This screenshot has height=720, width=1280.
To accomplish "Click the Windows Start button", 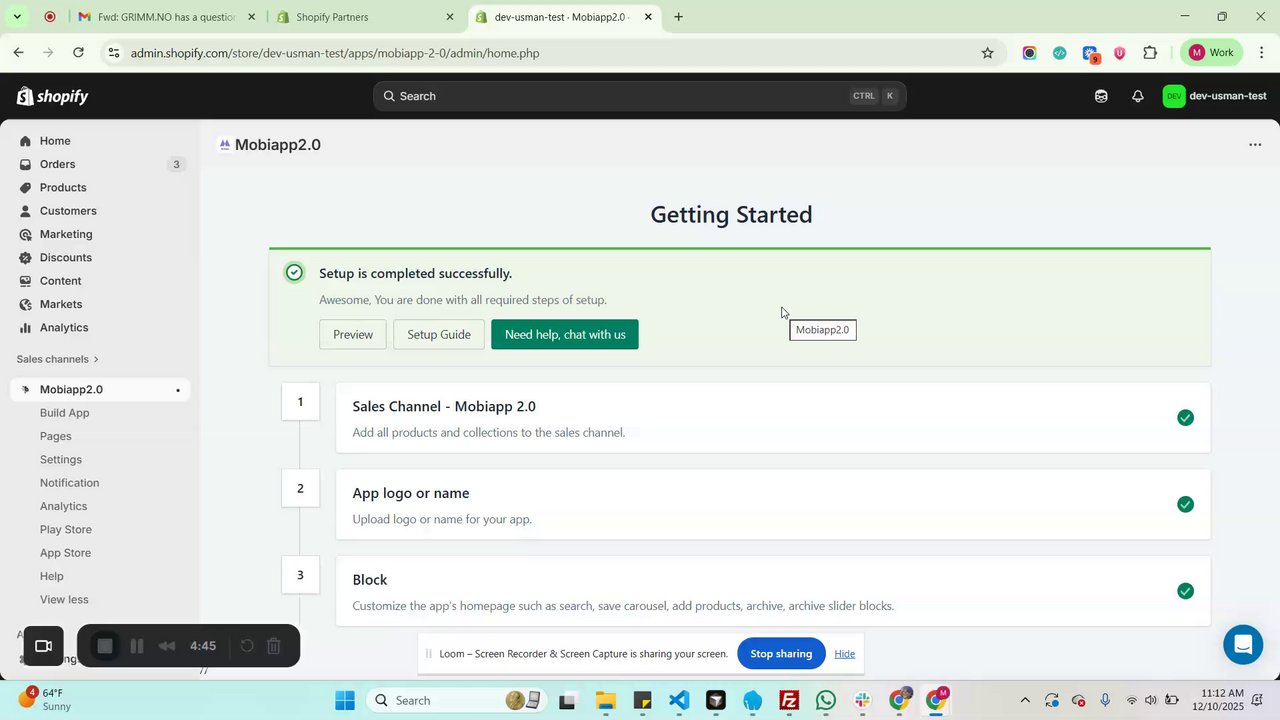I will click(345, 701).
